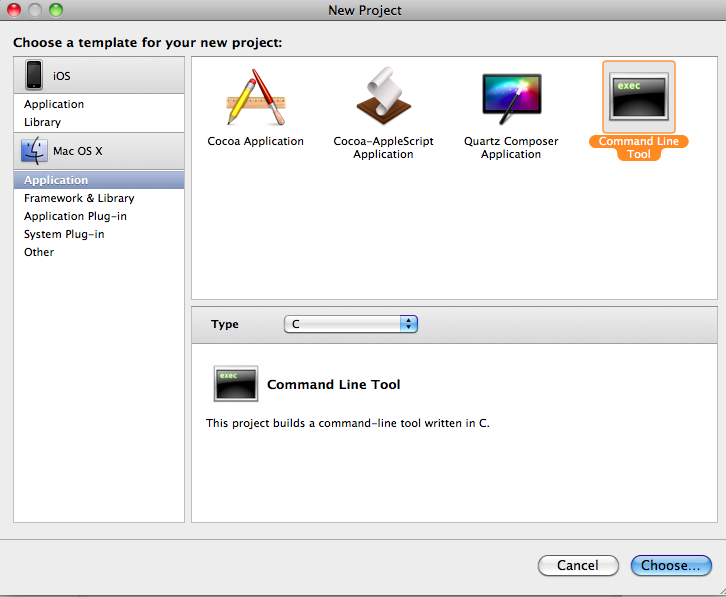Select Framework & Library category
Image resolution: width=726 pixels, height=597 pixels.
79,198
